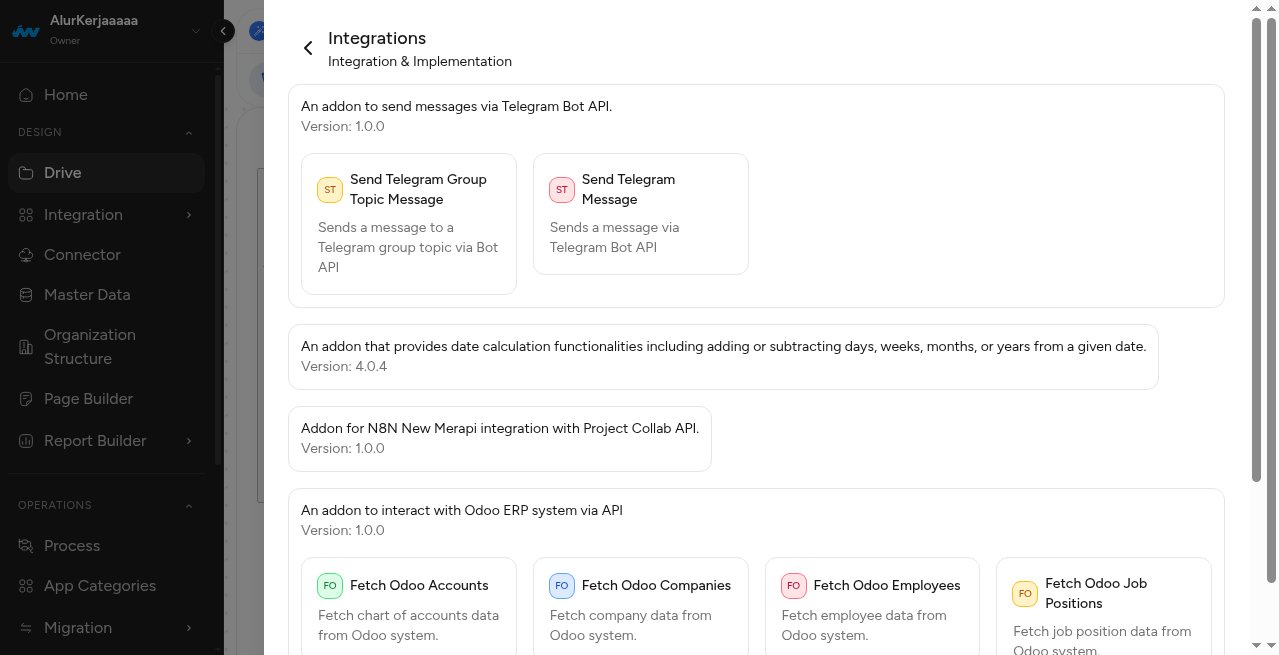Open the AlurKerjaaaaa workspace dropdown
Viewport: 1279px width, 655px height.
(196, 31)
